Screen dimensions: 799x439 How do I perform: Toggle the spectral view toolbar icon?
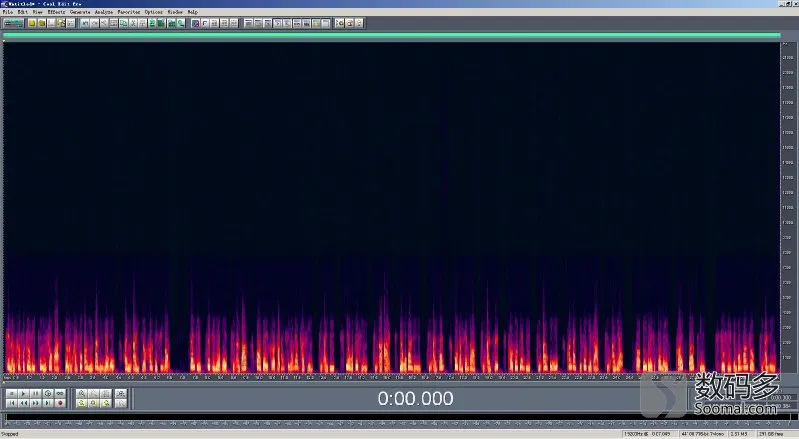click(x=195, y=23)
